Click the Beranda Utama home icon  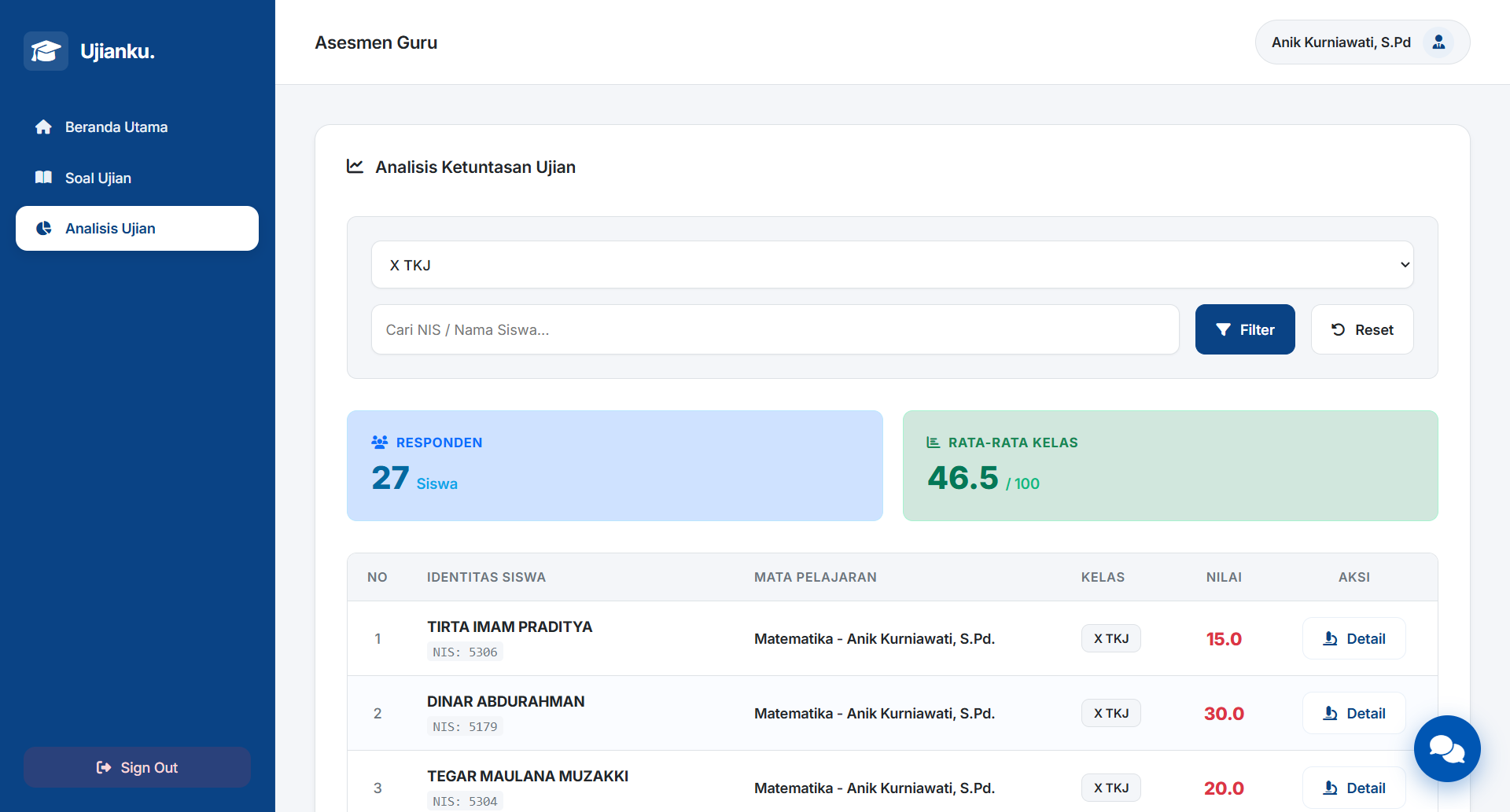[43, 127]
